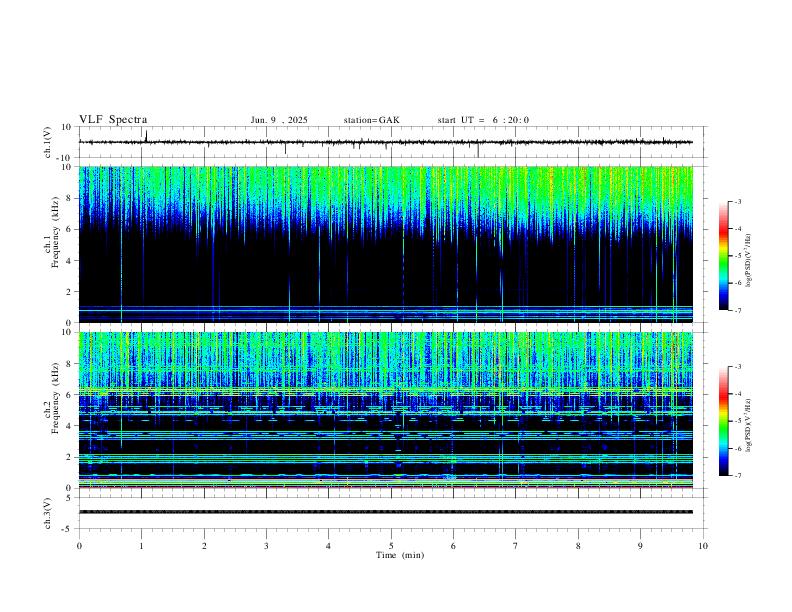
Task: Click the ch.2 colorbar log(PSD) label
Action: pyautogui.click(x=749, y=425)
